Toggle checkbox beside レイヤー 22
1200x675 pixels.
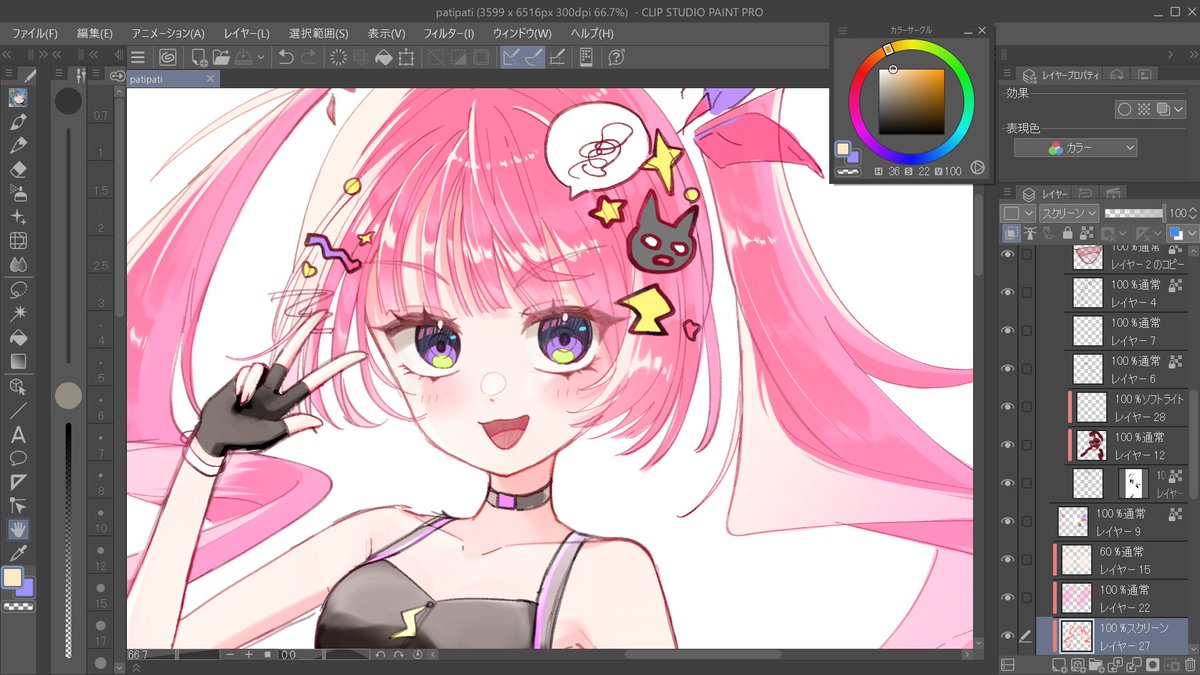[x=1026, y=597]
